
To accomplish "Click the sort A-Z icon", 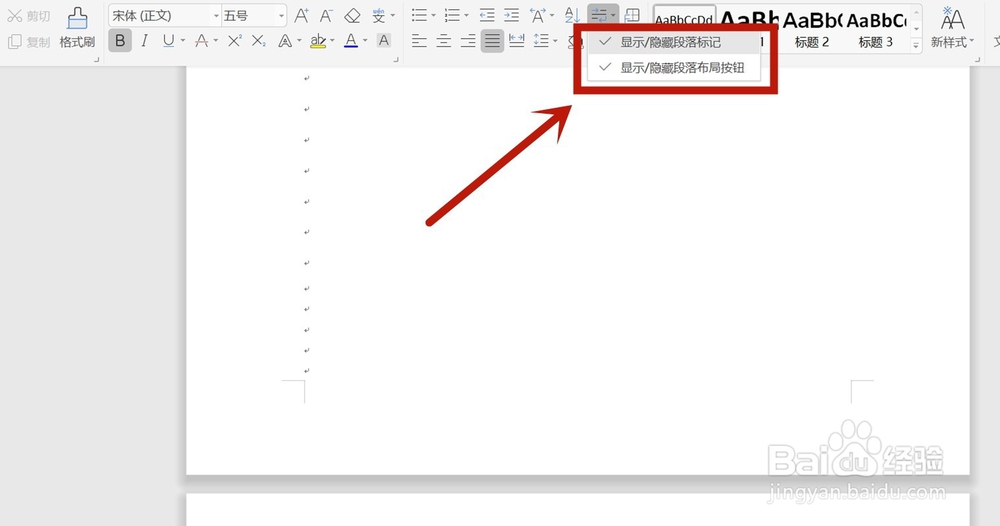I will tap(572, 15).
